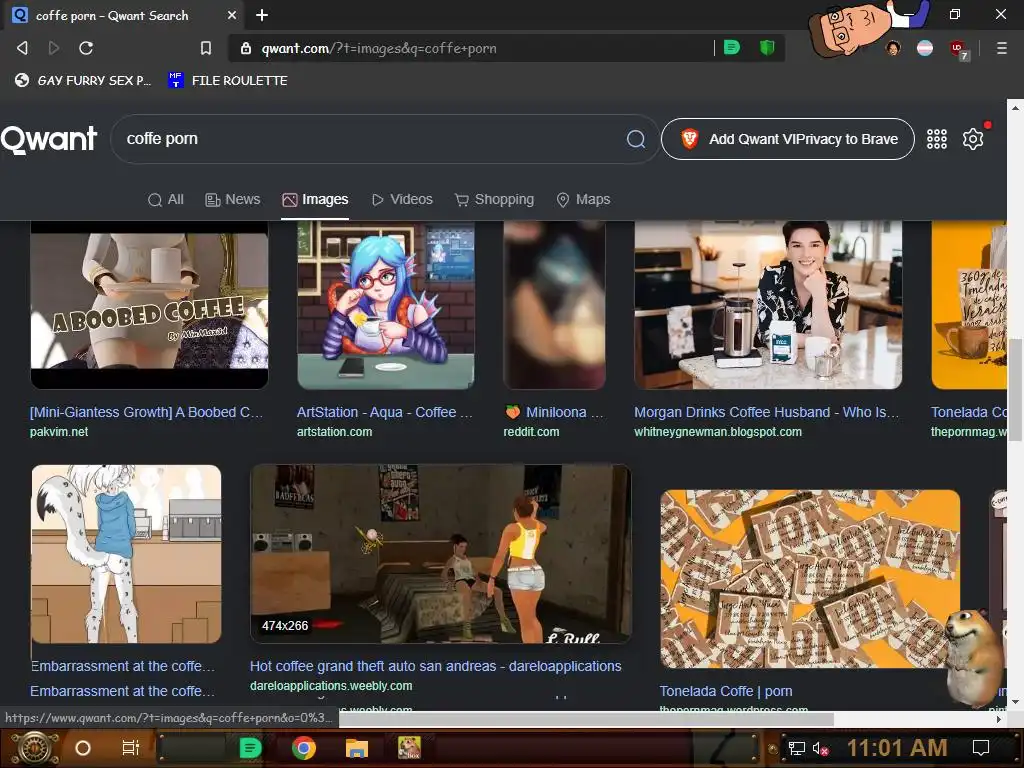The height and width of the screenshot is (768, 1024).
Task: Click the dareloapplications.weebly.com source text
Action: click(x=331, y=686)
